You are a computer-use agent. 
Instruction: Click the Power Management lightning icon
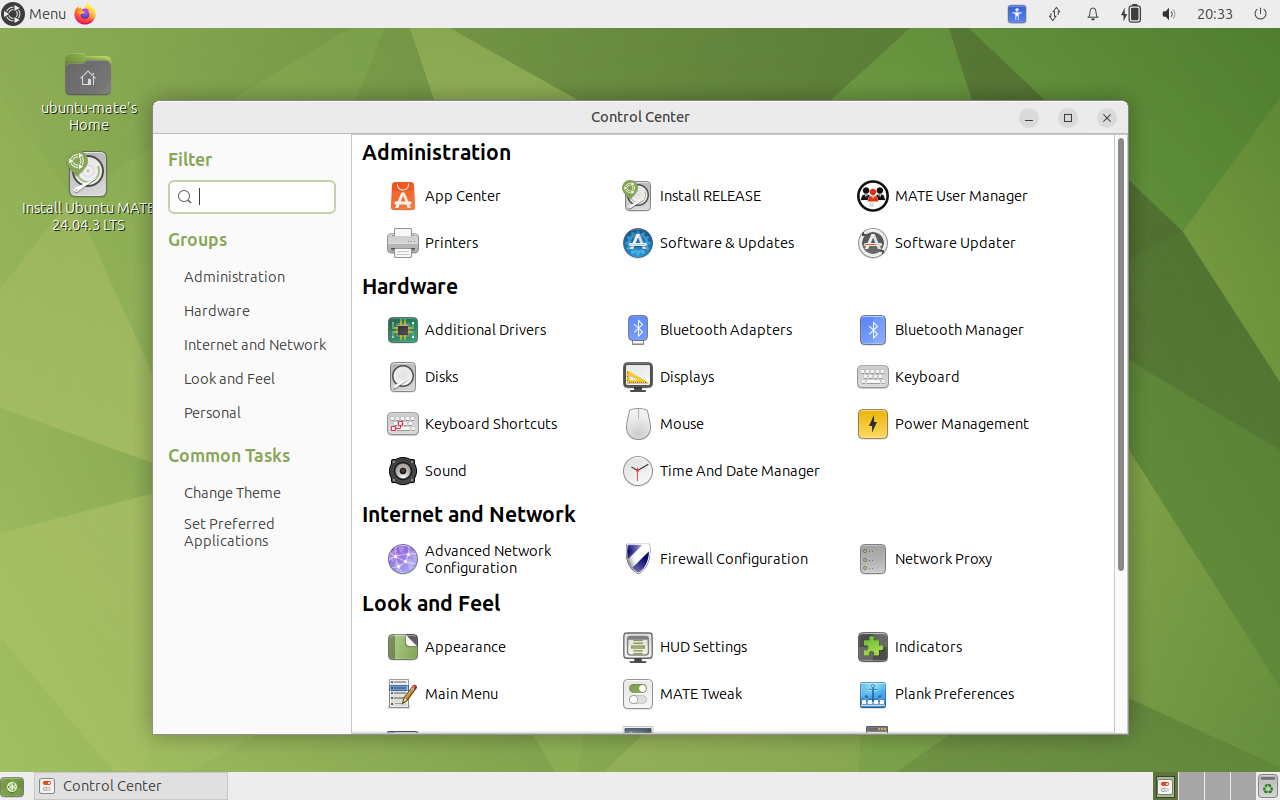[872, 424]
